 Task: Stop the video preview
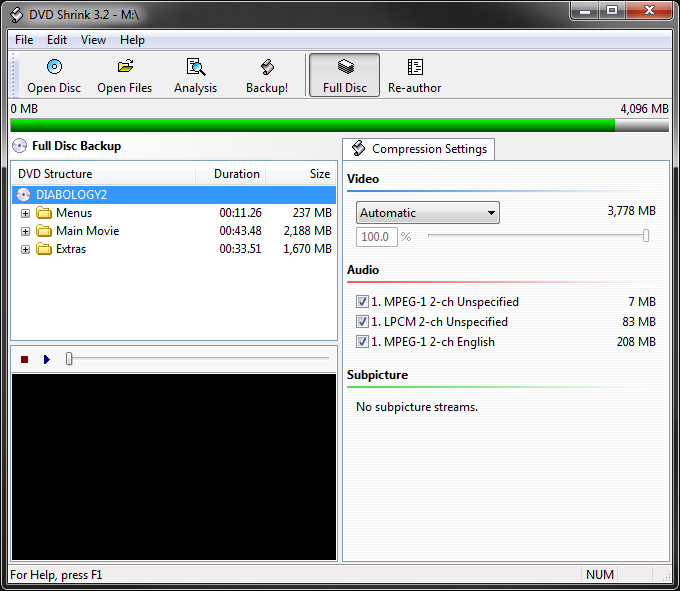25,359
